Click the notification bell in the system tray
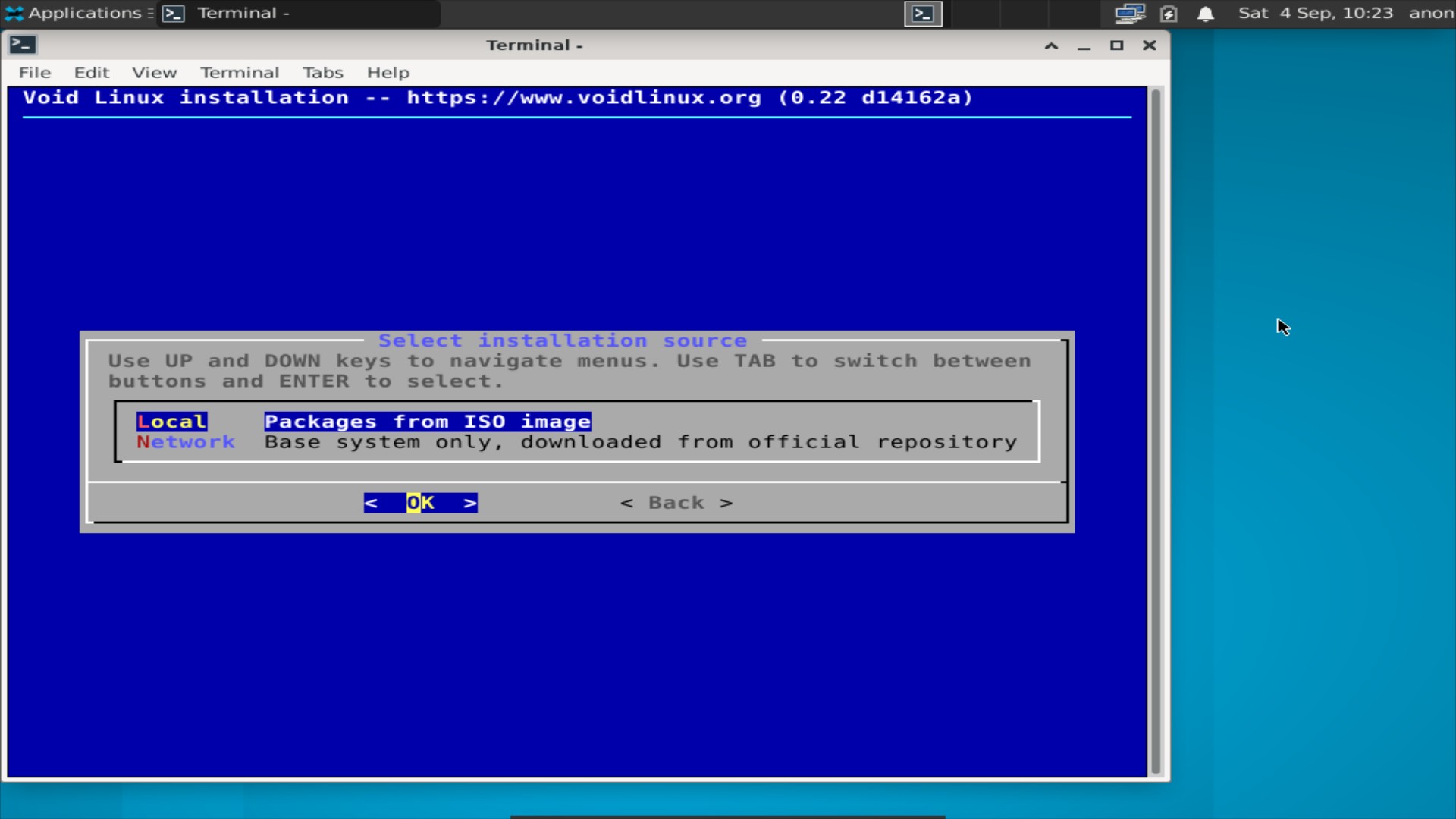The height and width of the screenshot is (819, 1456). (1206, 14)
